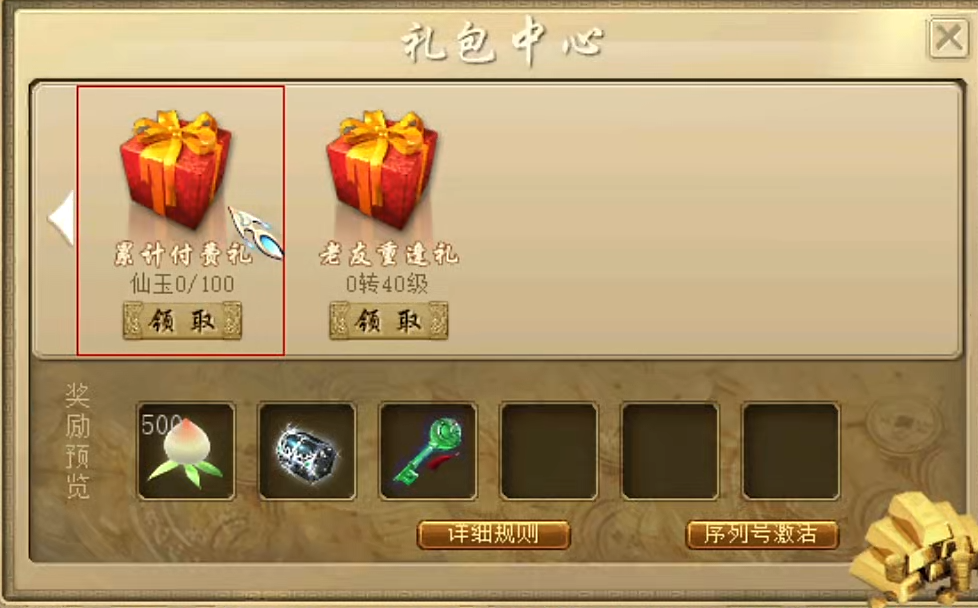This screenshot has width=978, height=608.
Task: Click the silver treasure chest reward icon
Action: tap(307, 451)
